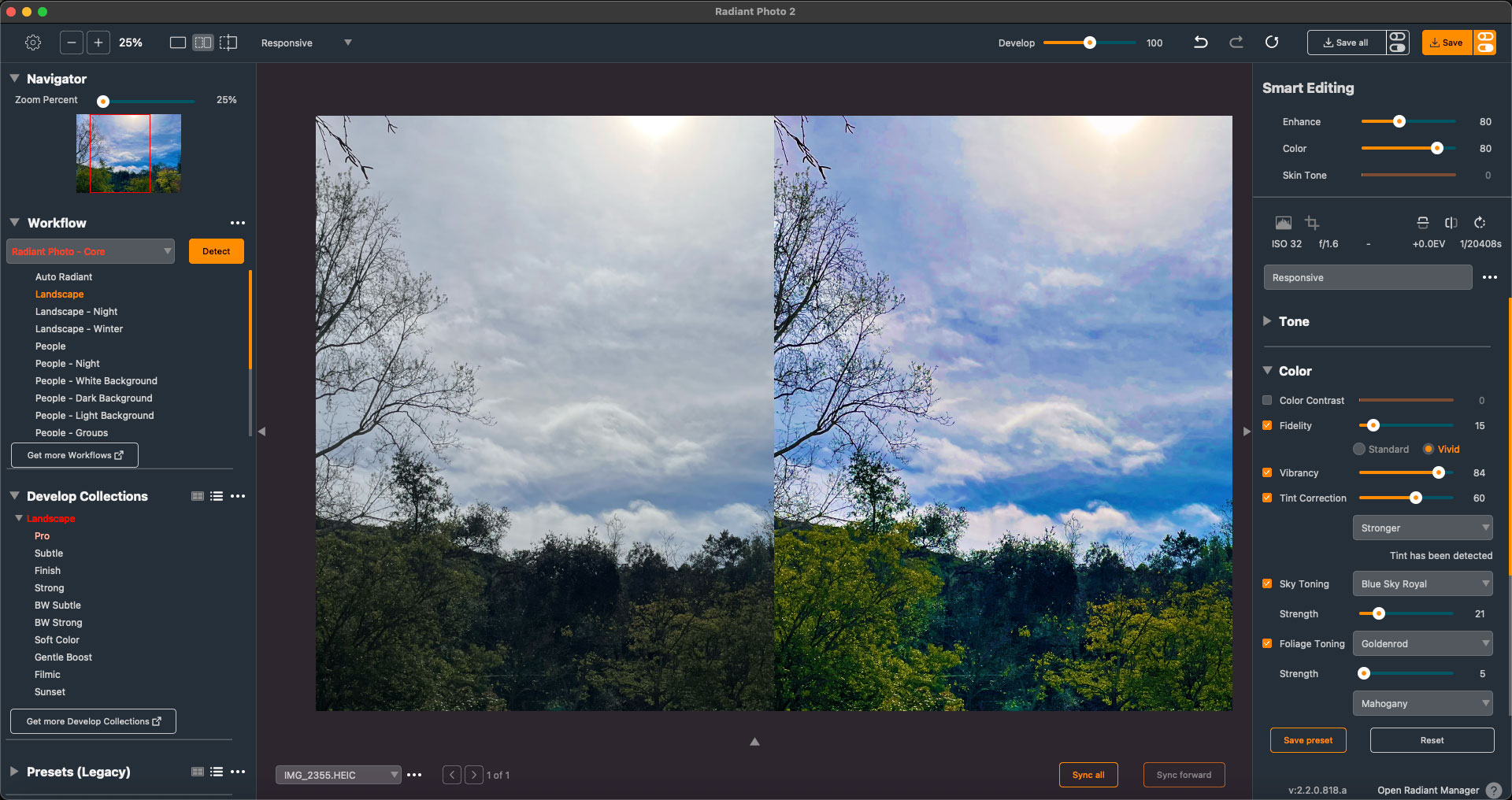Click the undo arrow icon

pyautogui.click(x=1200, y=43)
